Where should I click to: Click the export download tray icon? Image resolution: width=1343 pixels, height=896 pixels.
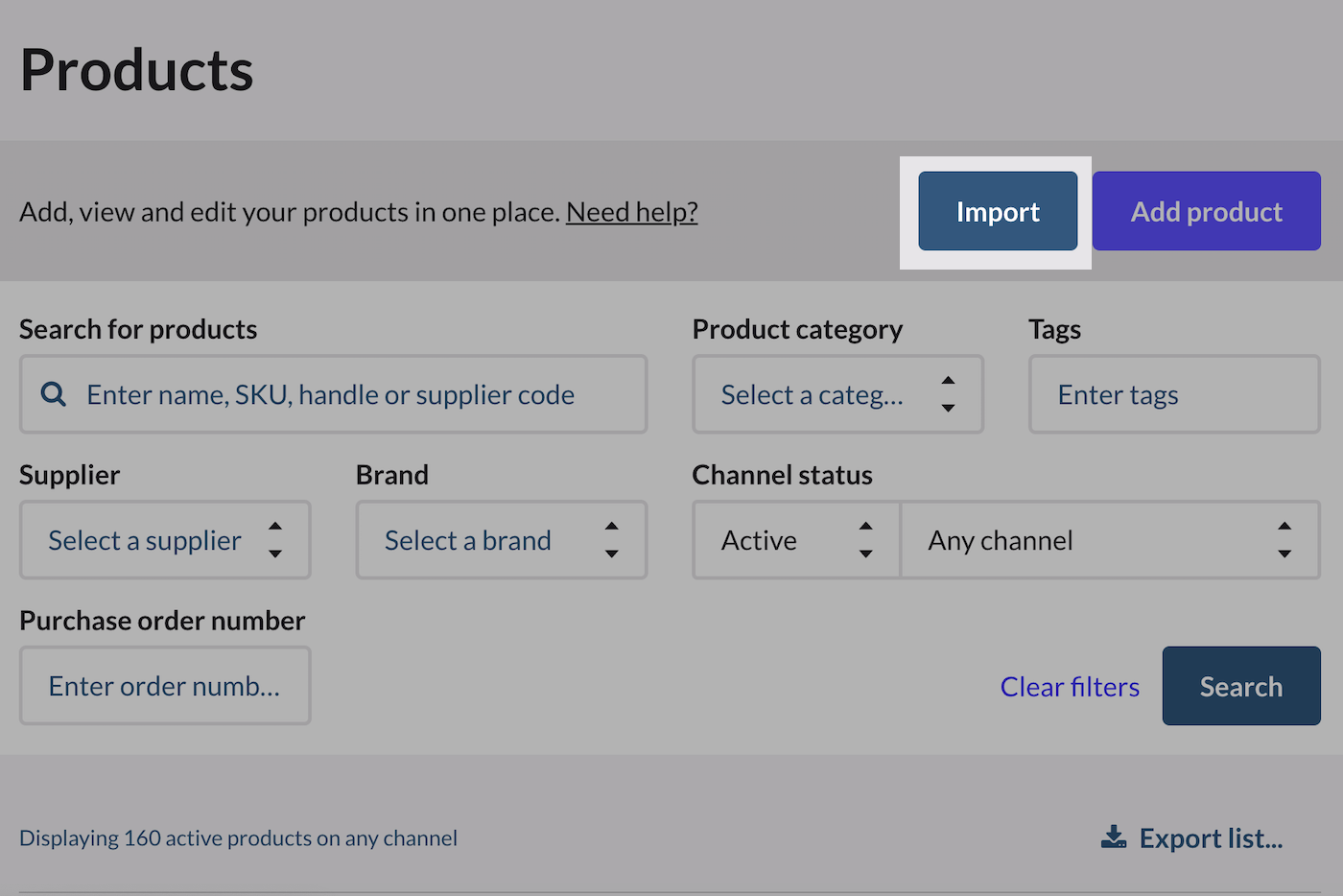coord(1114,837)
